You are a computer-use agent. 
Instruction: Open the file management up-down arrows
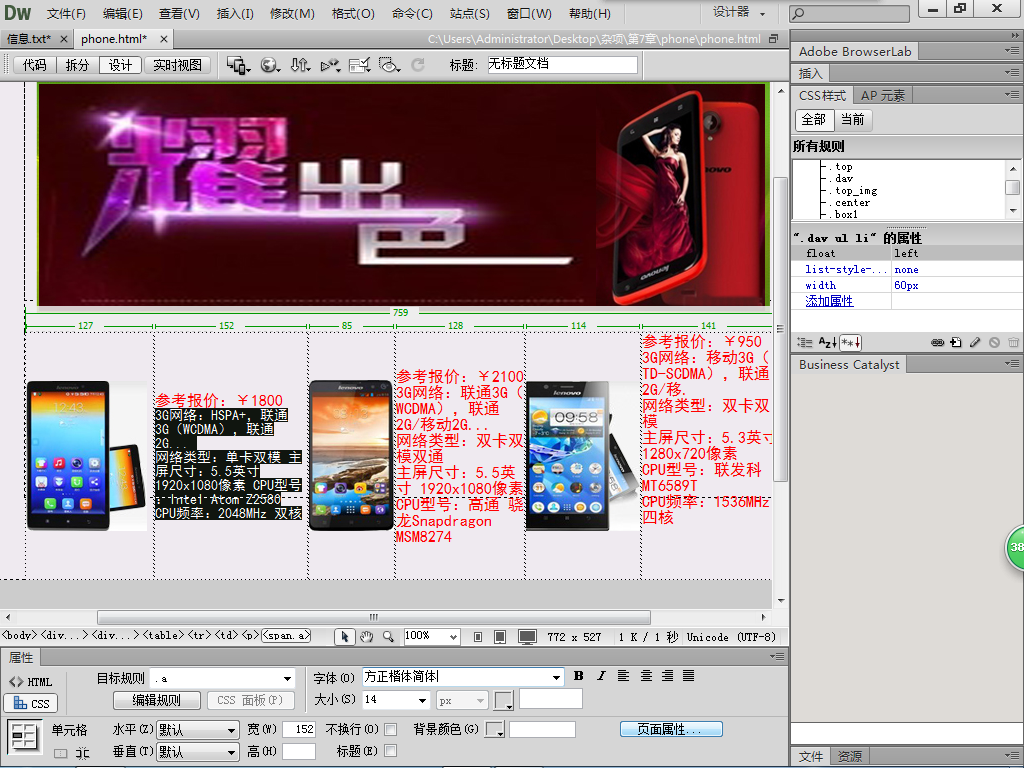(x=300, y=65)
